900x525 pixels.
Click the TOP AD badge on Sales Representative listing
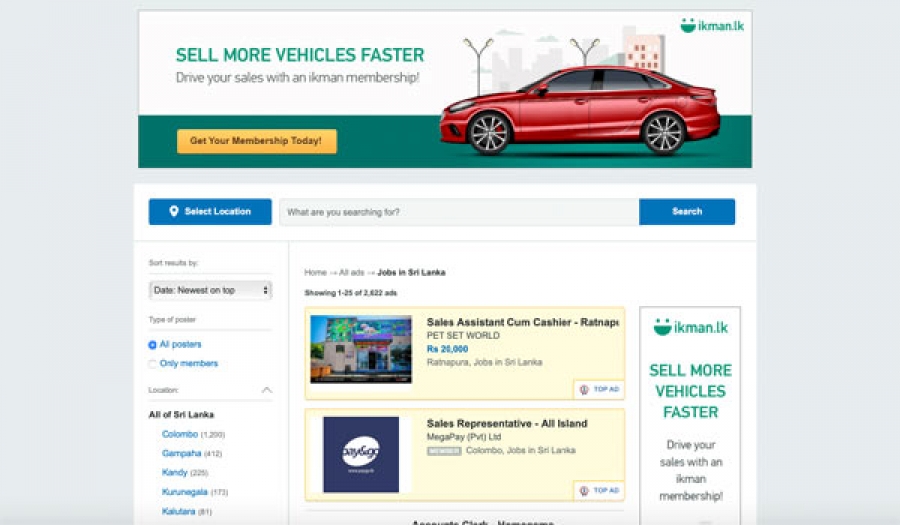coord(599,491)
